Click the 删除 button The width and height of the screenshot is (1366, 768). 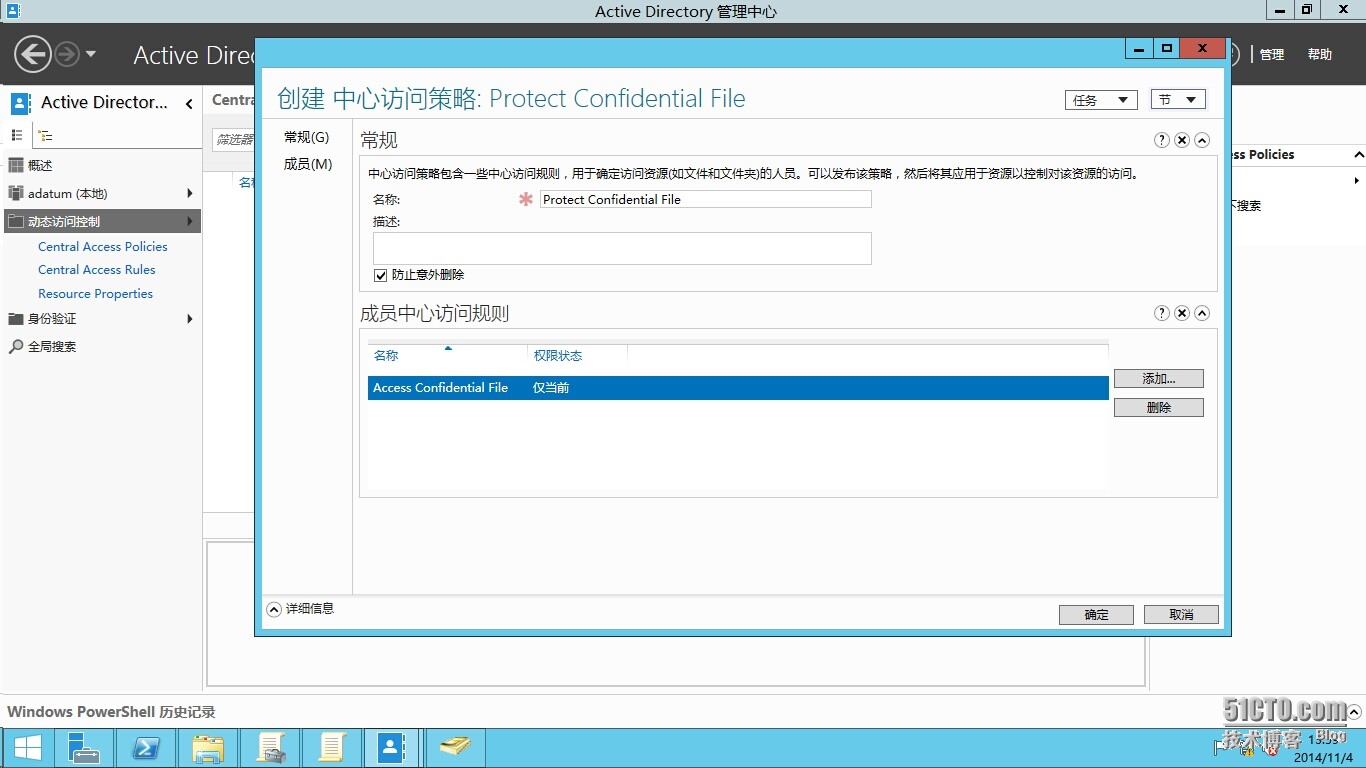(x=1159, y=408)
